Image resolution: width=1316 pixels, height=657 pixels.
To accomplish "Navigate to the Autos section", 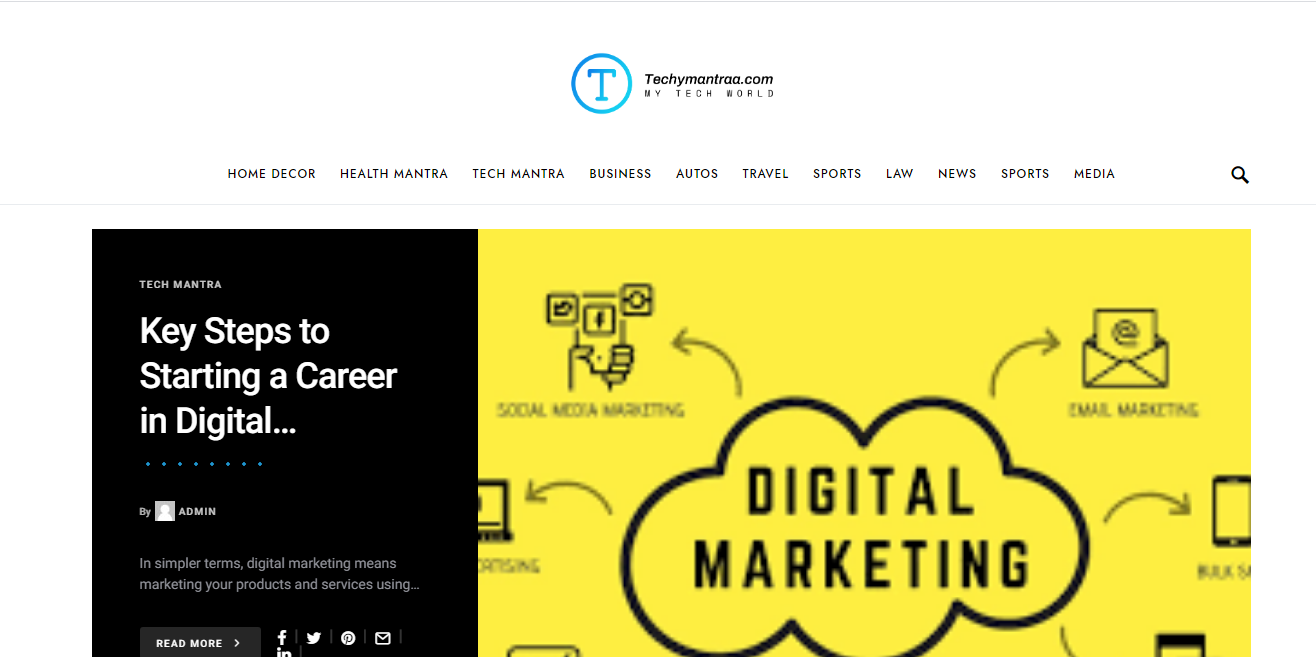I will coord(697,174).
